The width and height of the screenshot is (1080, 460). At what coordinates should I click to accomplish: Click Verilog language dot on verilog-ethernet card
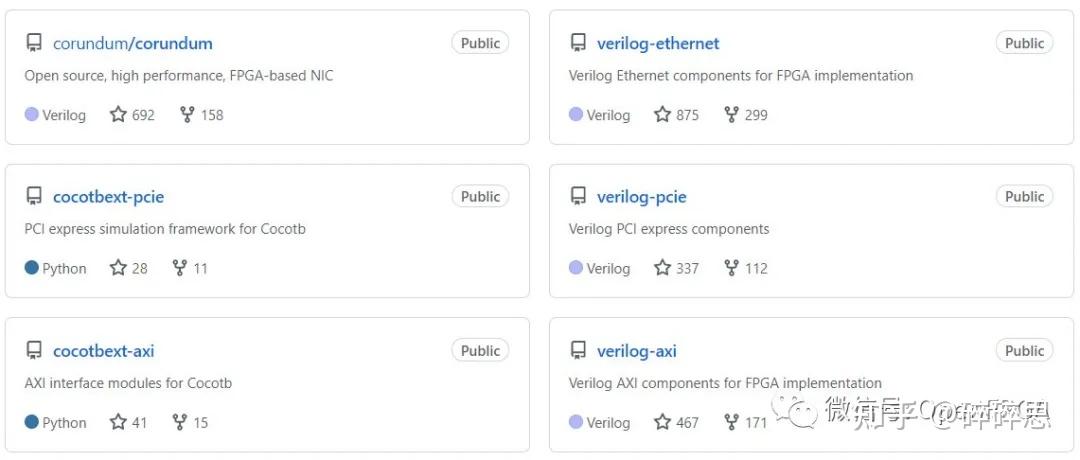(x=575, y=114)
